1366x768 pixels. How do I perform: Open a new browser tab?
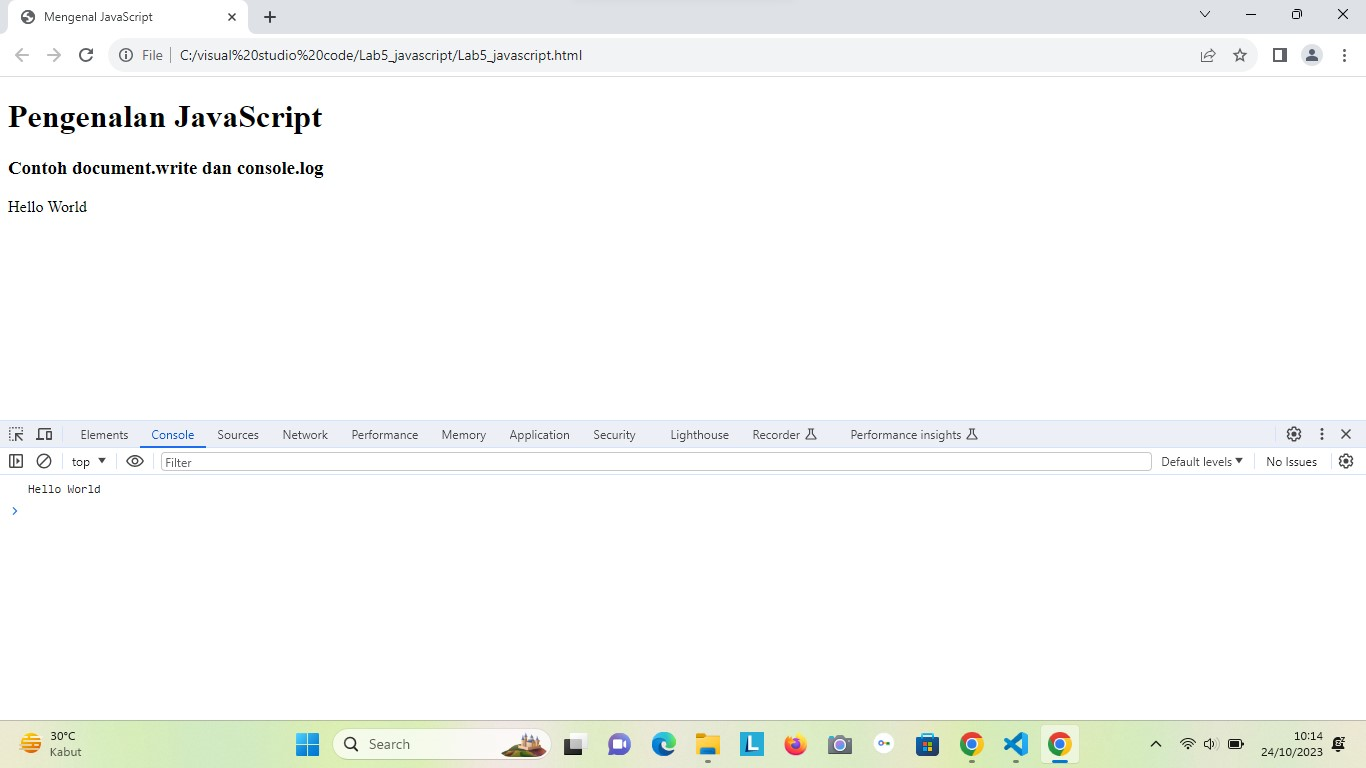(269, 16)
